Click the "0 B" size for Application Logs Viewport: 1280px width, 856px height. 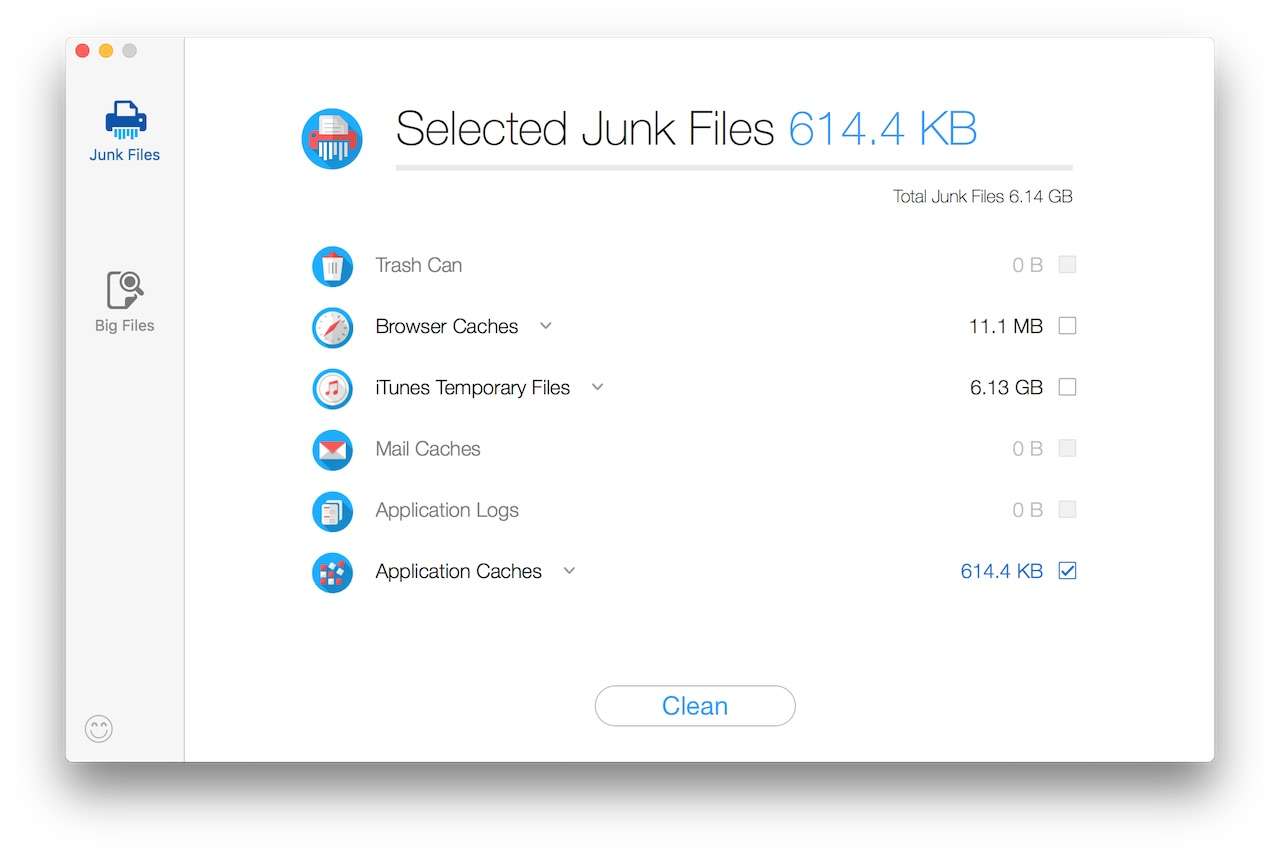point(1028,510)
